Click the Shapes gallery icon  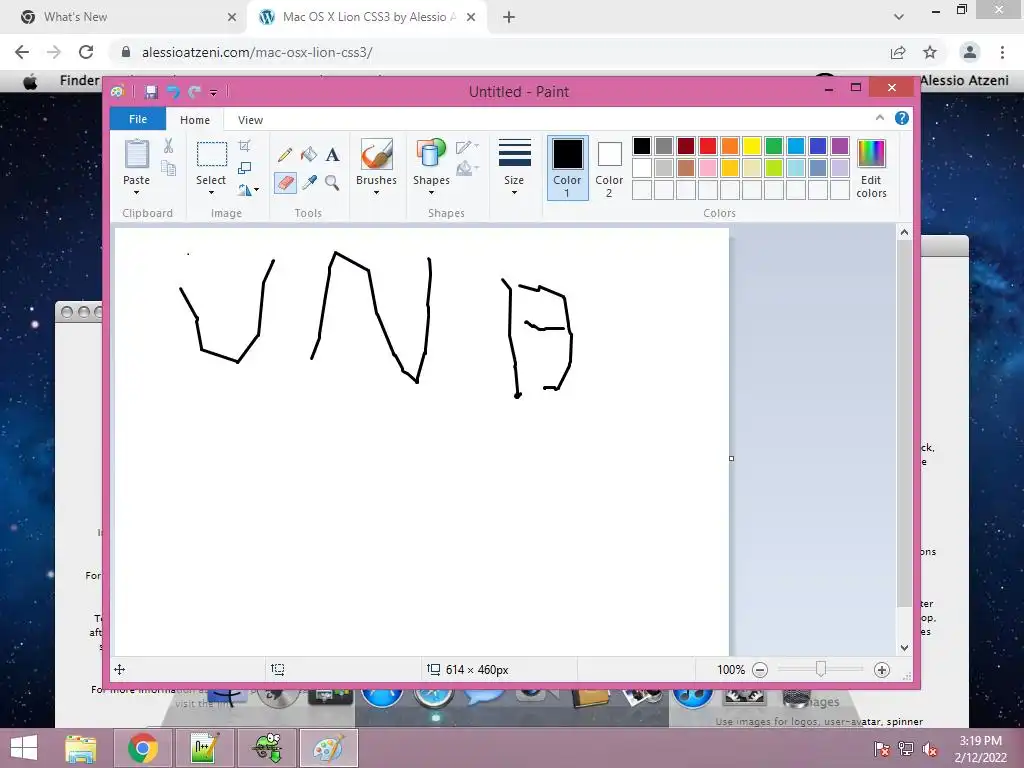point(431,155)
